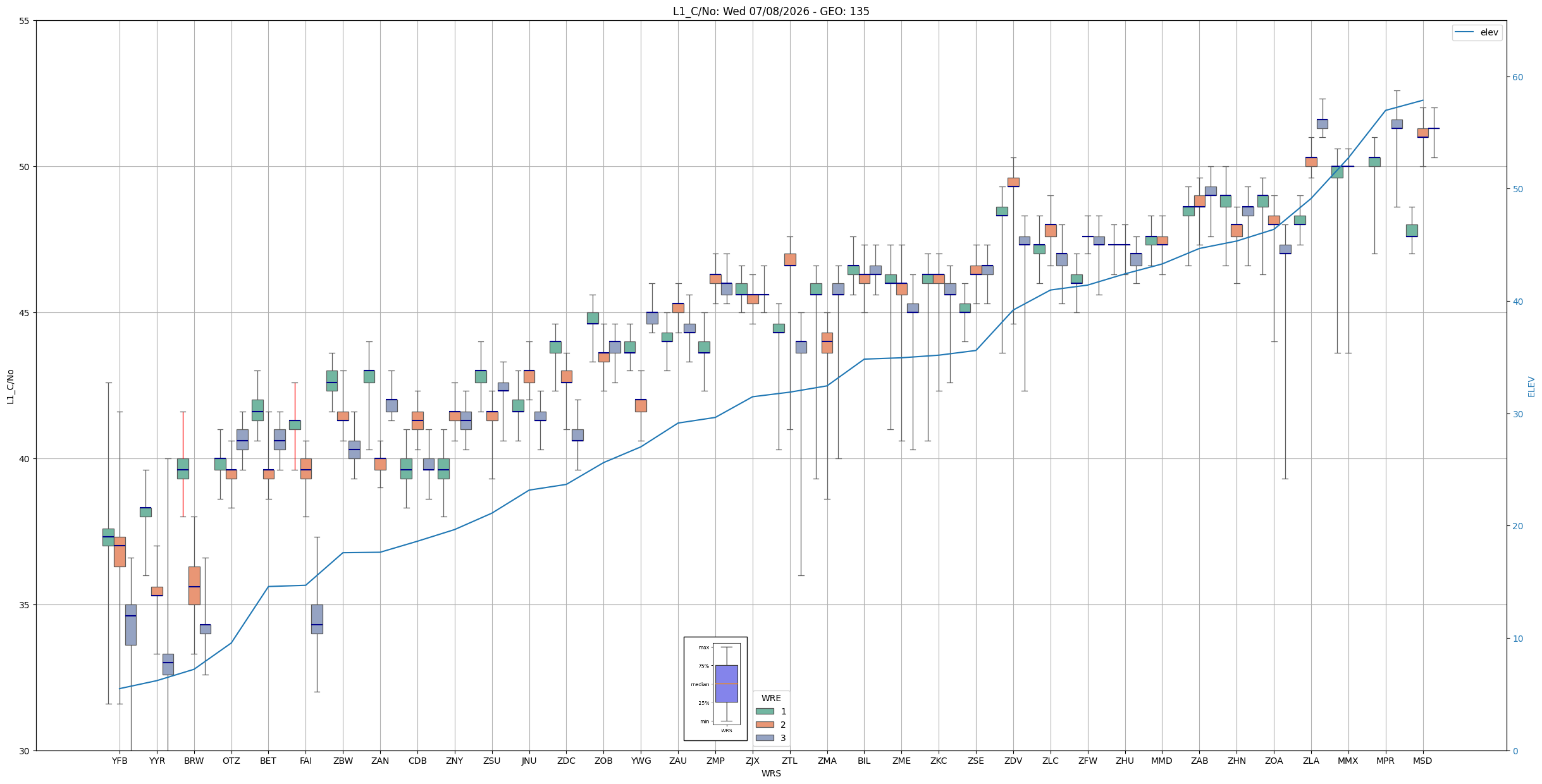Click the orange WRE 2 legend swatch
1542x784 pixels.
pyautogui.click(x=765, y=725)
